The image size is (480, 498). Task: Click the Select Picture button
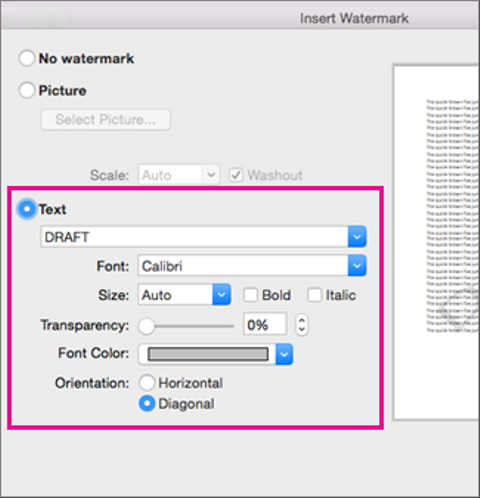105,119
